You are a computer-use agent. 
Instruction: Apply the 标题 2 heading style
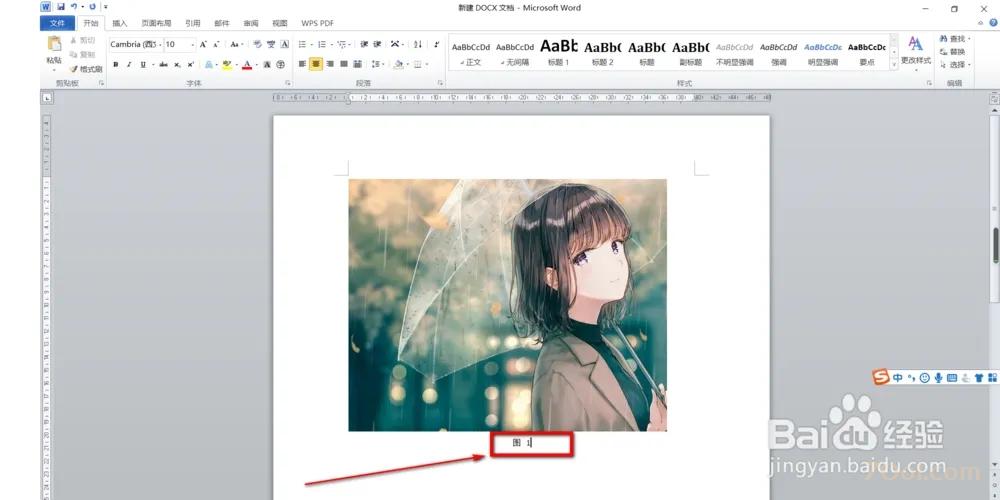603,54
